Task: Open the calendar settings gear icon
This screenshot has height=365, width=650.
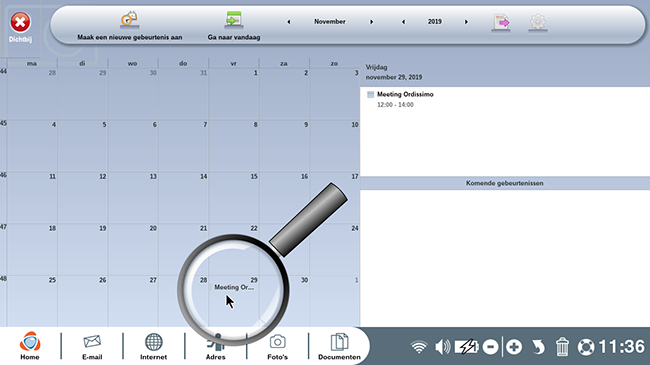Action: [x=538, y=22]
